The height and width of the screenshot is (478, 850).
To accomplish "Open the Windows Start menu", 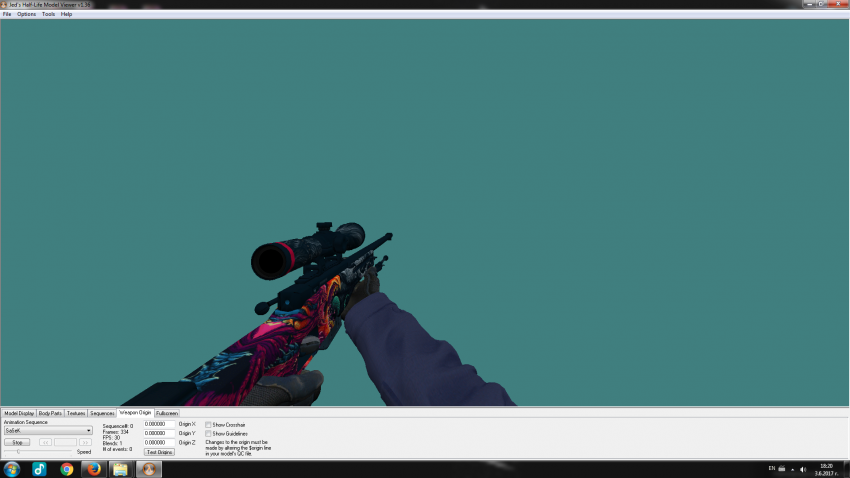I will click(x=12, y=468).
